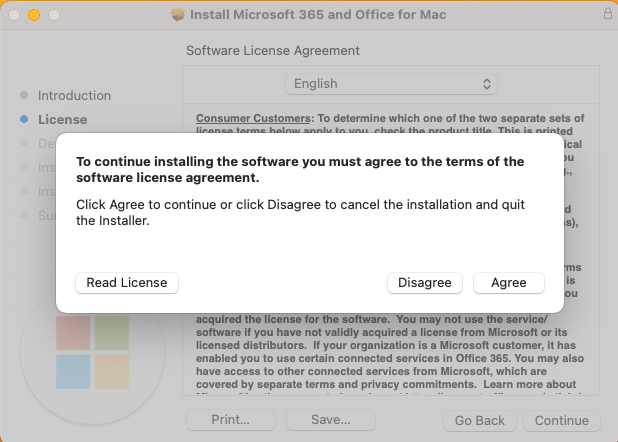This screenshot has width=618, height=442.
Task: Click the Disagree button
Action: [x=424, y=283]
